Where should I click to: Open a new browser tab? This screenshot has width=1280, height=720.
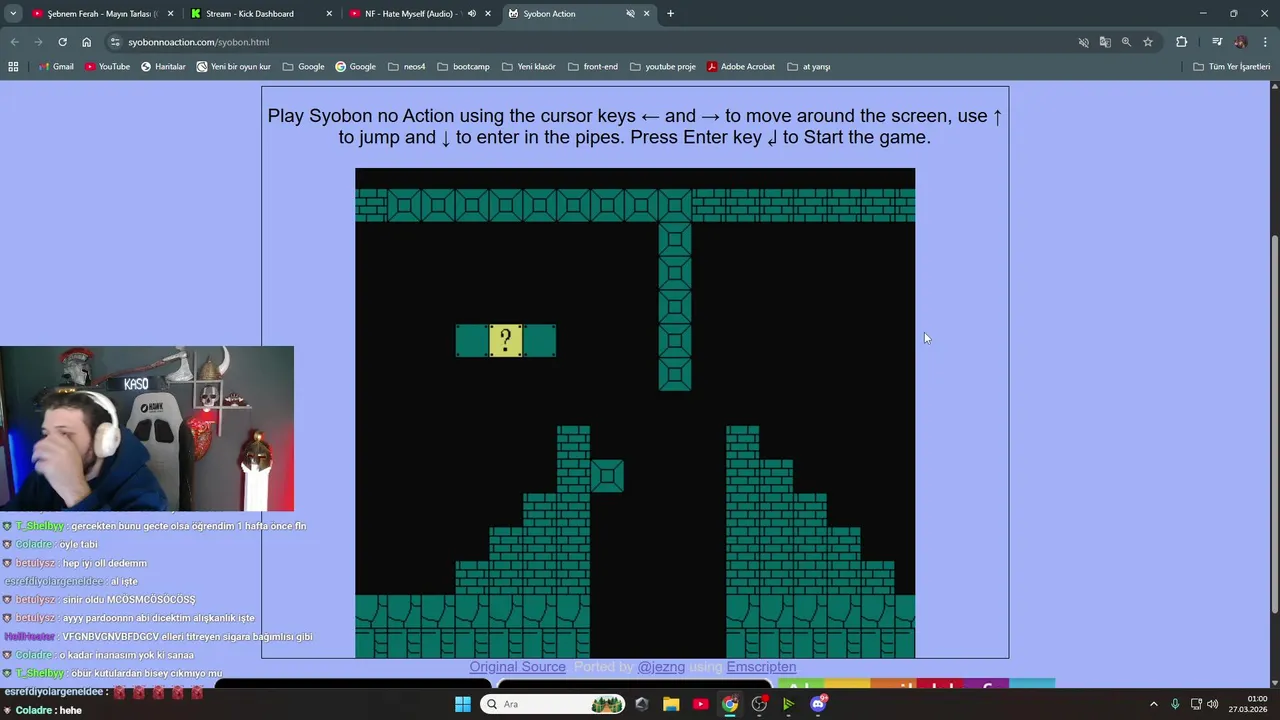coord(670,14)
